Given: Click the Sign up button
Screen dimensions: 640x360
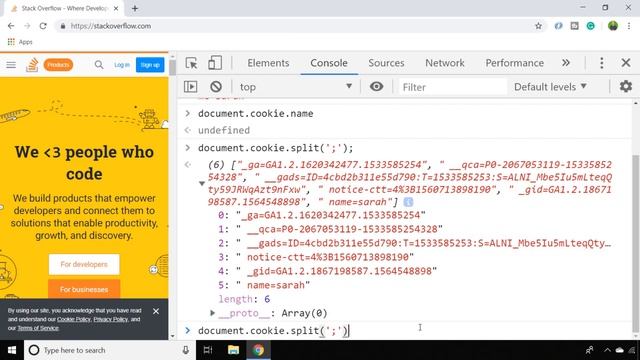Looking at the screenshot, I should [150, 65].
